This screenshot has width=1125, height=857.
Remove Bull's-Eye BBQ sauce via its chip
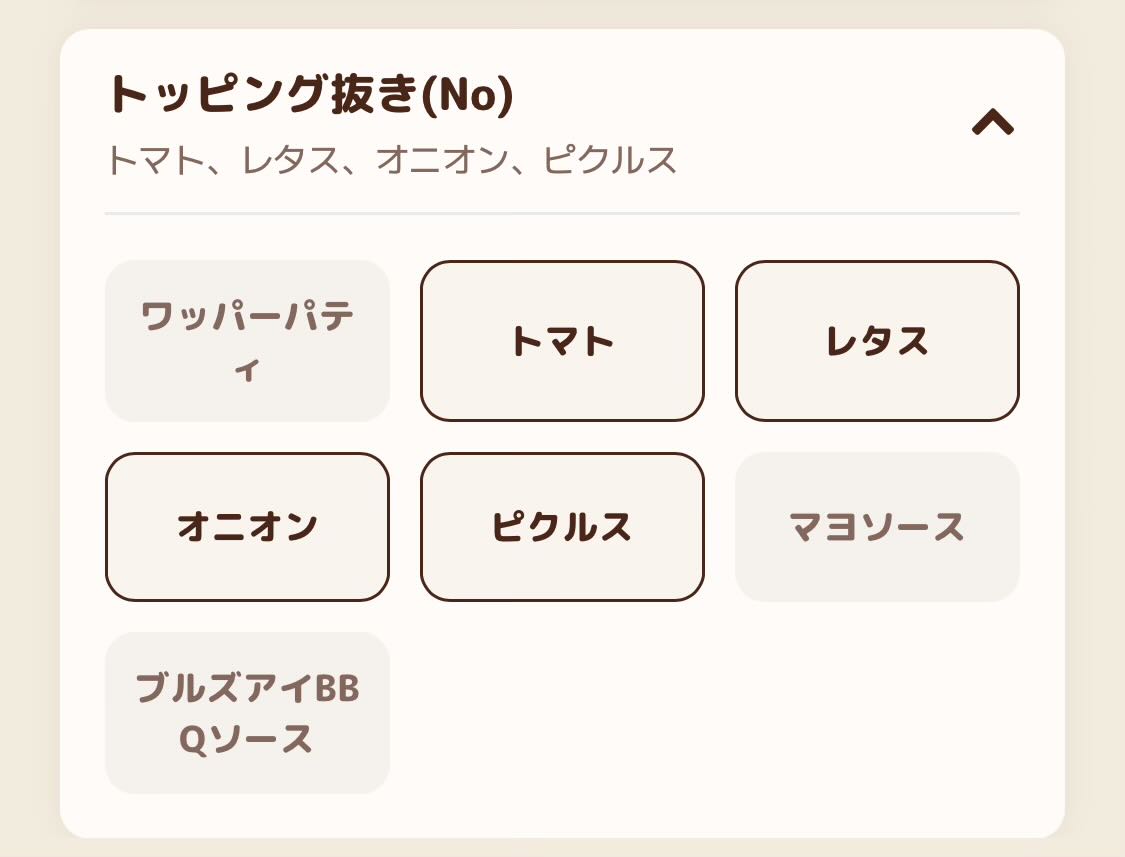click(x=247, y=713)
